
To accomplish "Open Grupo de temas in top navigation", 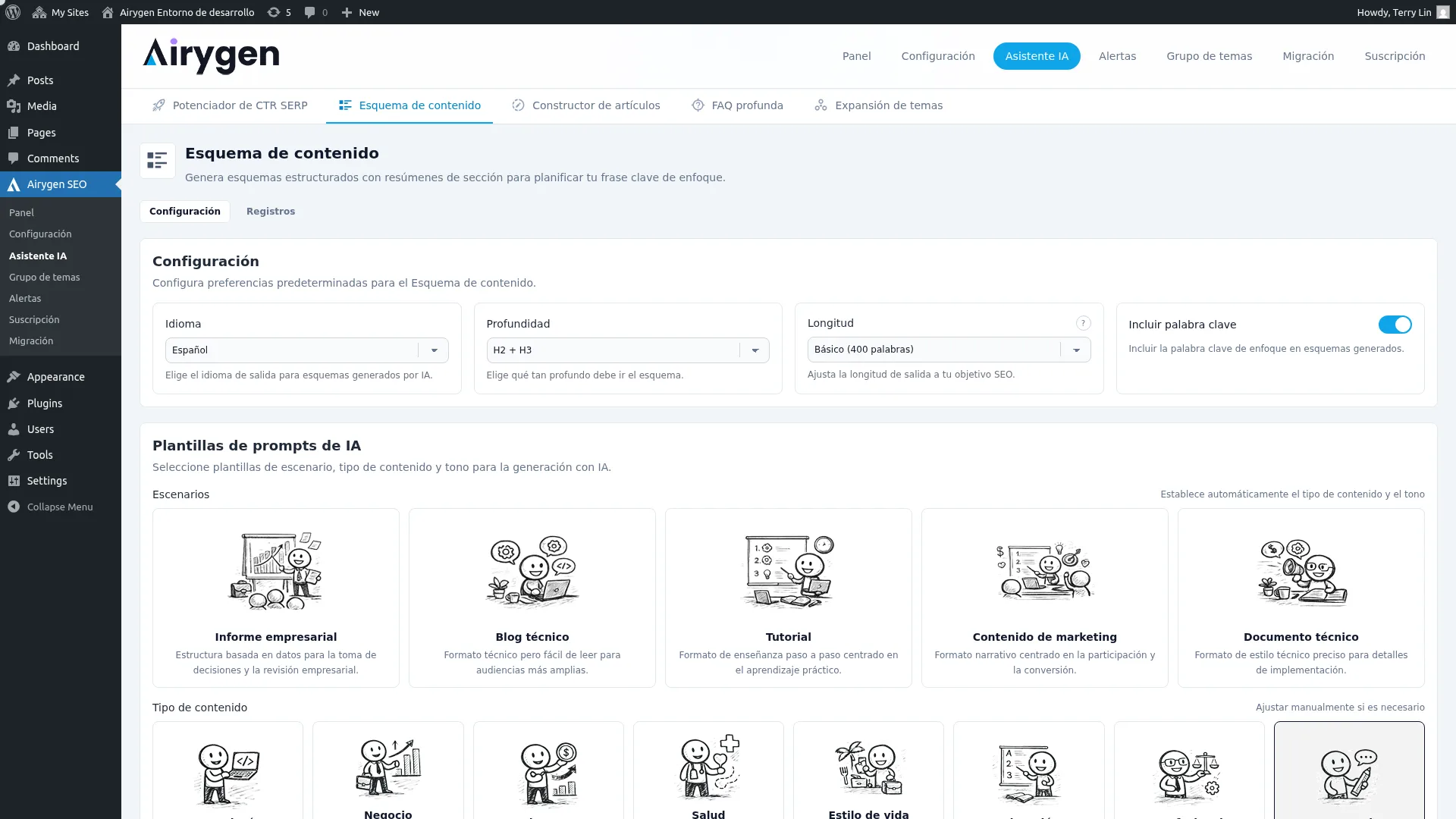I will point(1209,56).
